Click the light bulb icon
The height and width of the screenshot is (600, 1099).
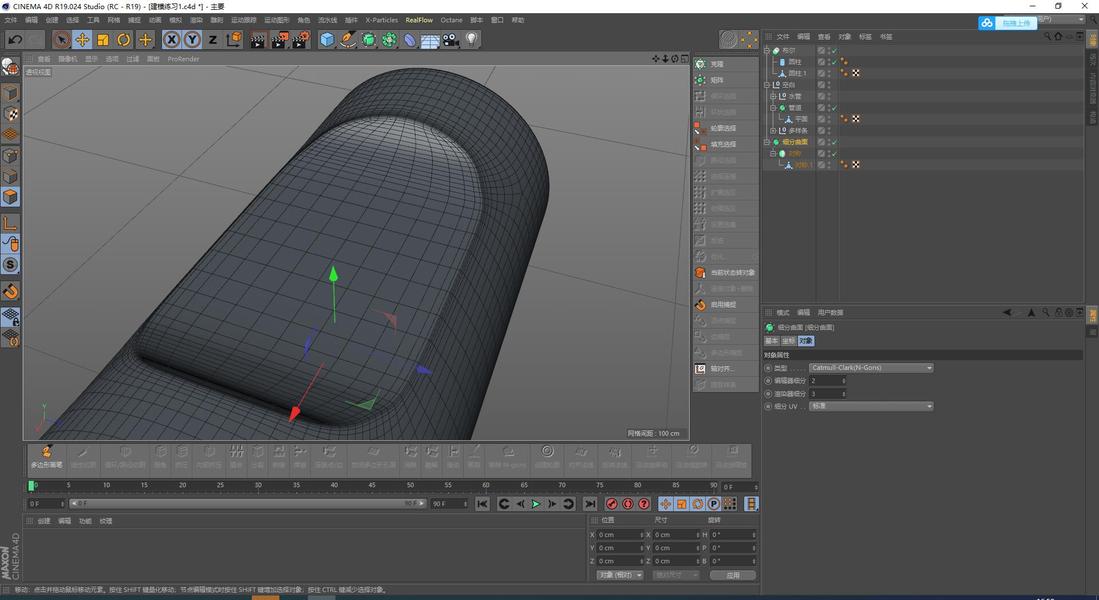click(x=472, y=40)
